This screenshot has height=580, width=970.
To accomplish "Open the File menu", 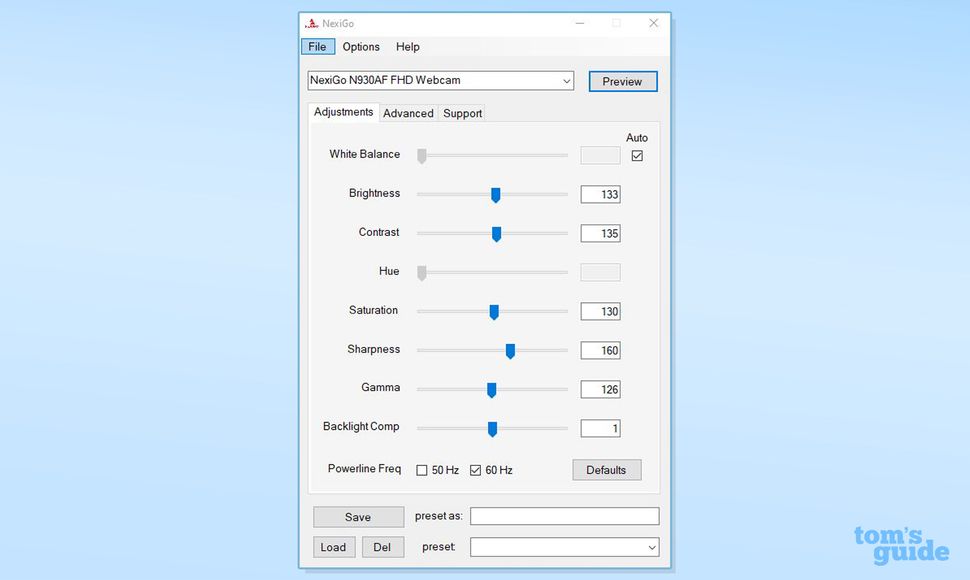I will pyautogui.click(x=317, y=46).
